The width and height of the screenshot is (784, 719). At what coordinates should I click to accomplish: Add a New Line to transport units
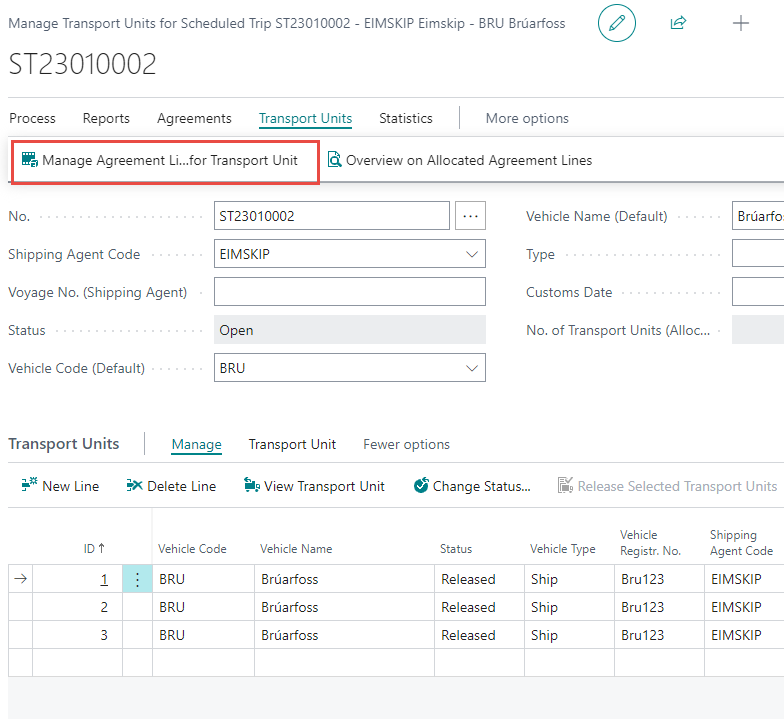[60, 486]
